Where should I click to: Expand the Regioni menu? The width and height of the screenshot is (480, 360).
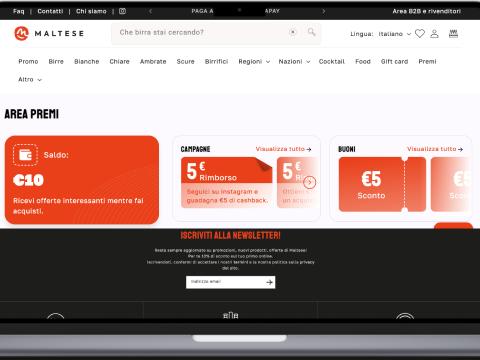(254, 62)
